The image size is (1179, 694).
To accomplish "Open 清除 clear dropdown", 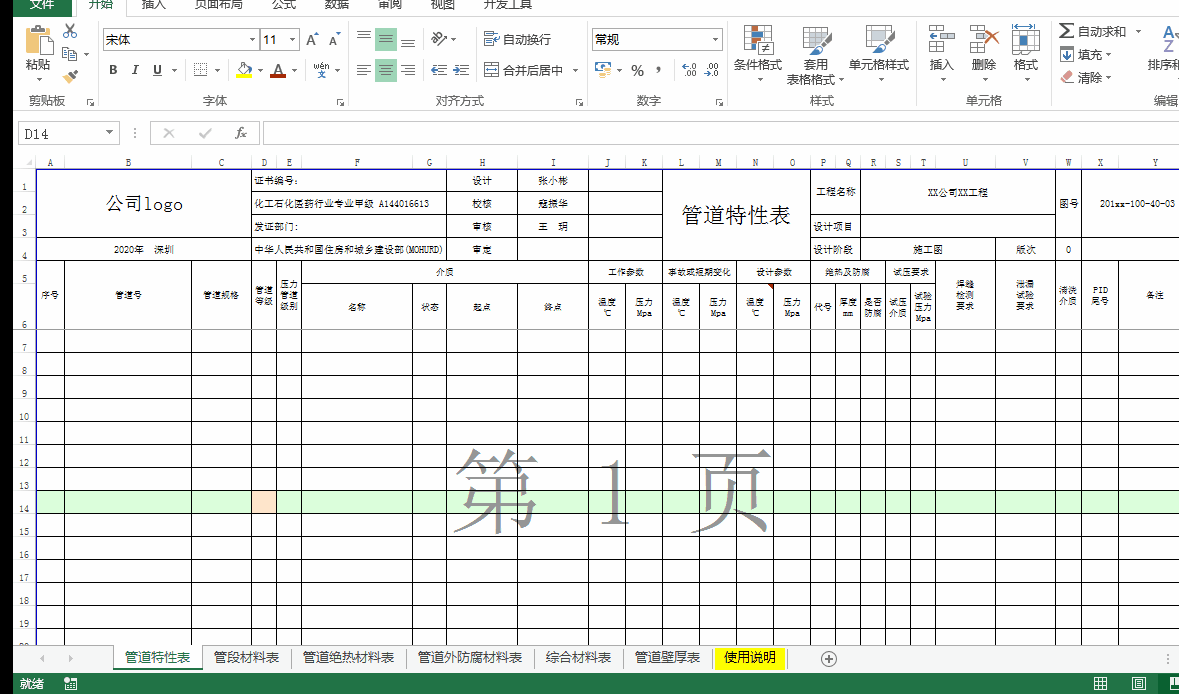I will pos(1086,77).
